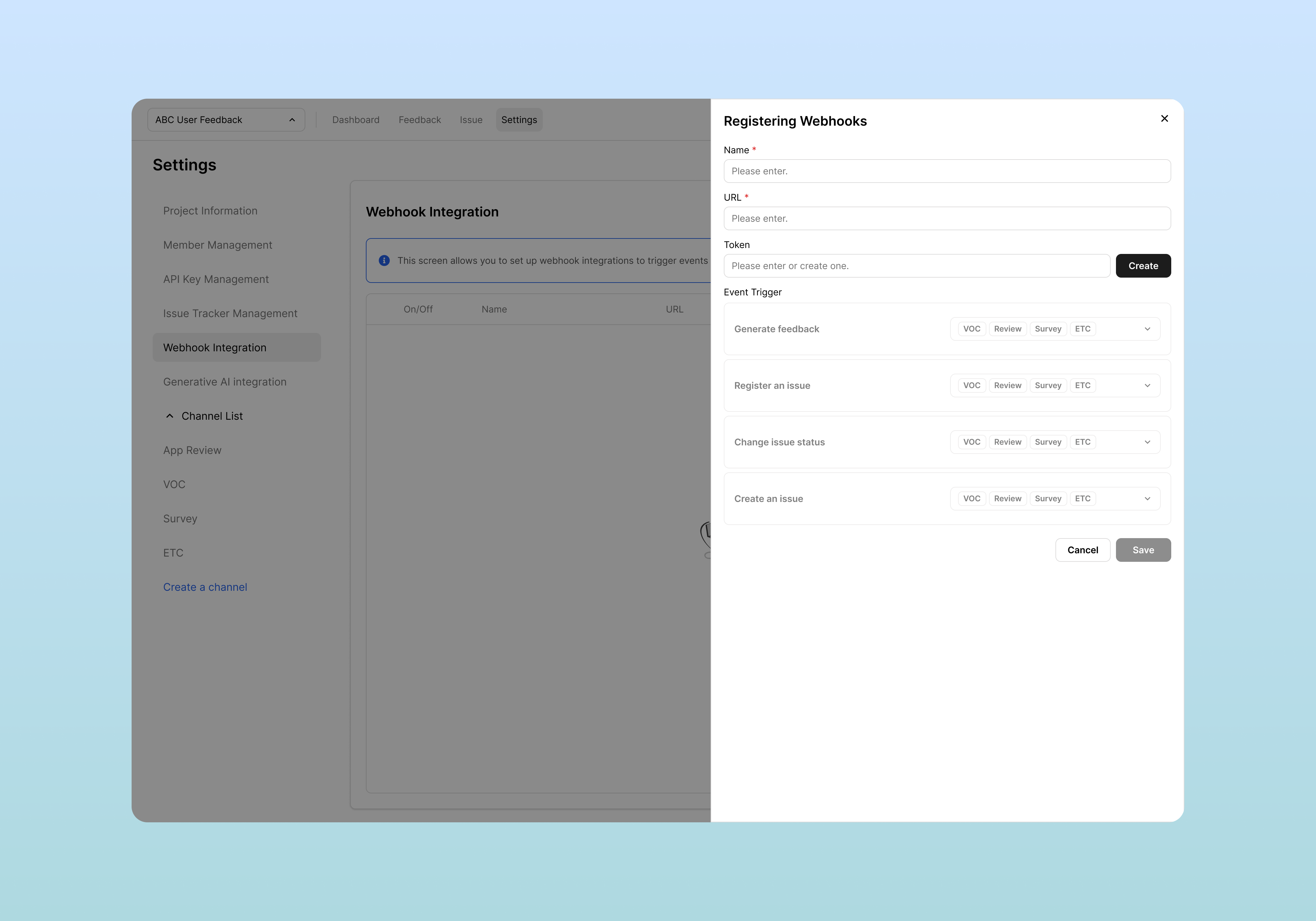Cancel the webhook registration
This screenshot has width=1316, height=921.
click(x=1082, y=550)
